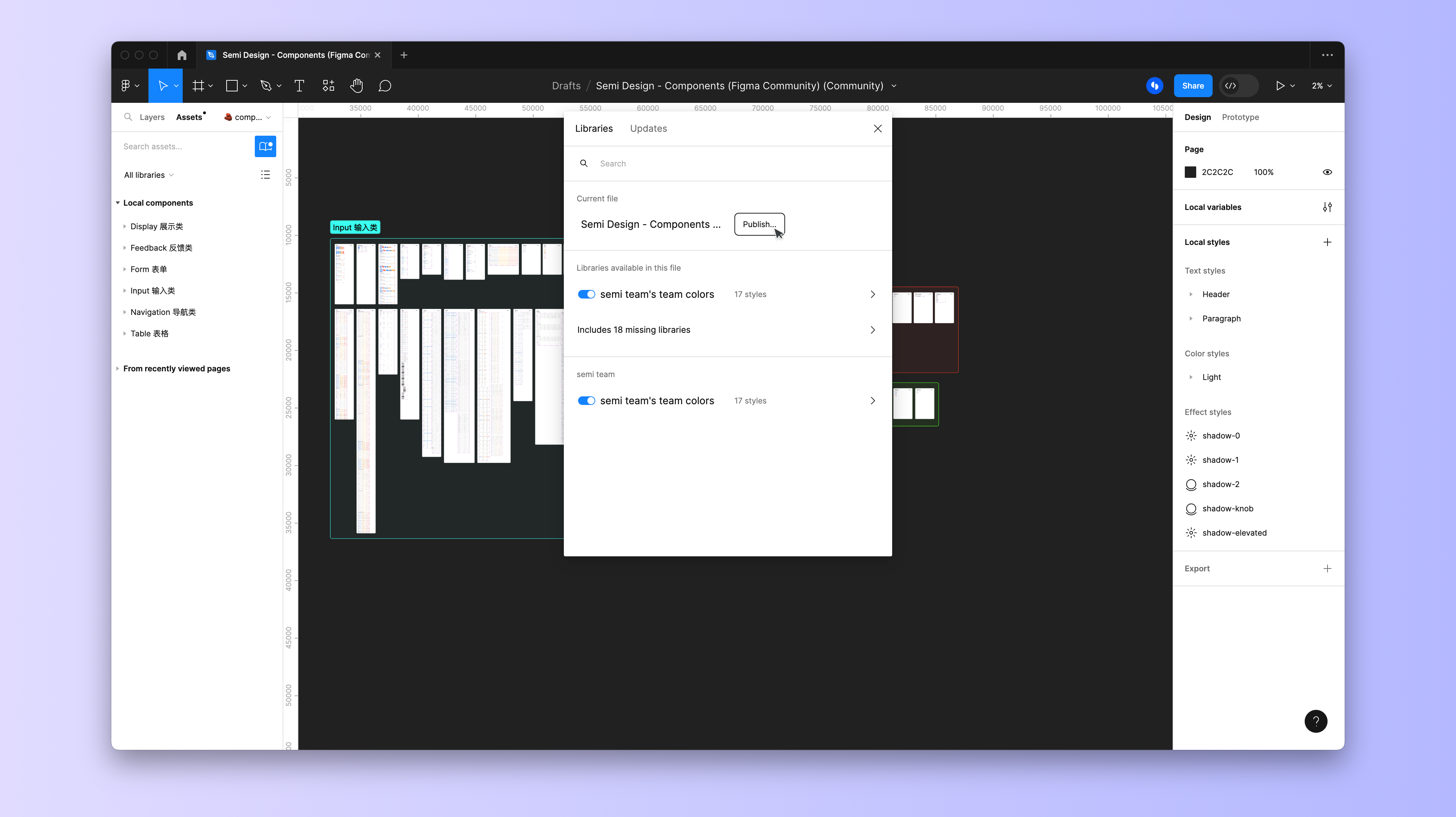Screen dimensions: 1456x817
Task: Collapse Local components section
Action: [x=117, y=202]
